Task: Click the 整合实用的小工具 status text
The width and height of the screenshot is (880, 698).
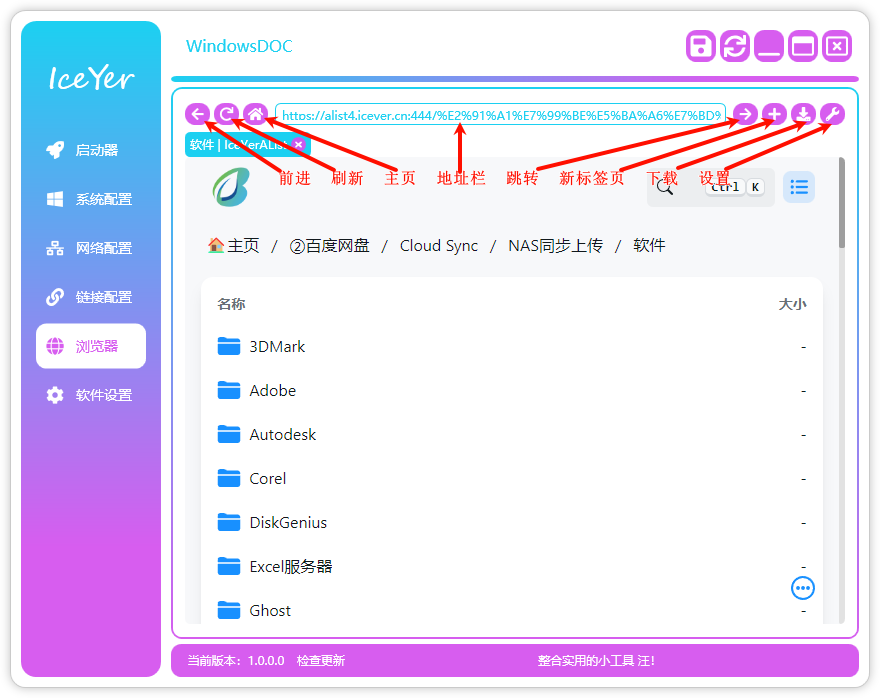Action: coord(596,660)
